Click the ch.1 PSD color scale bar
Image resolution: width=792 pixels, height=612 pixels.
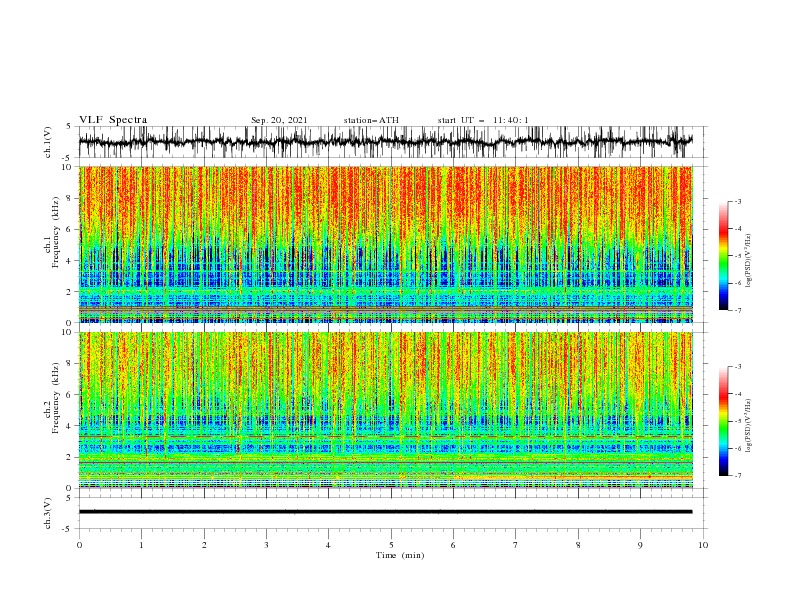click(x=723, y=255)
